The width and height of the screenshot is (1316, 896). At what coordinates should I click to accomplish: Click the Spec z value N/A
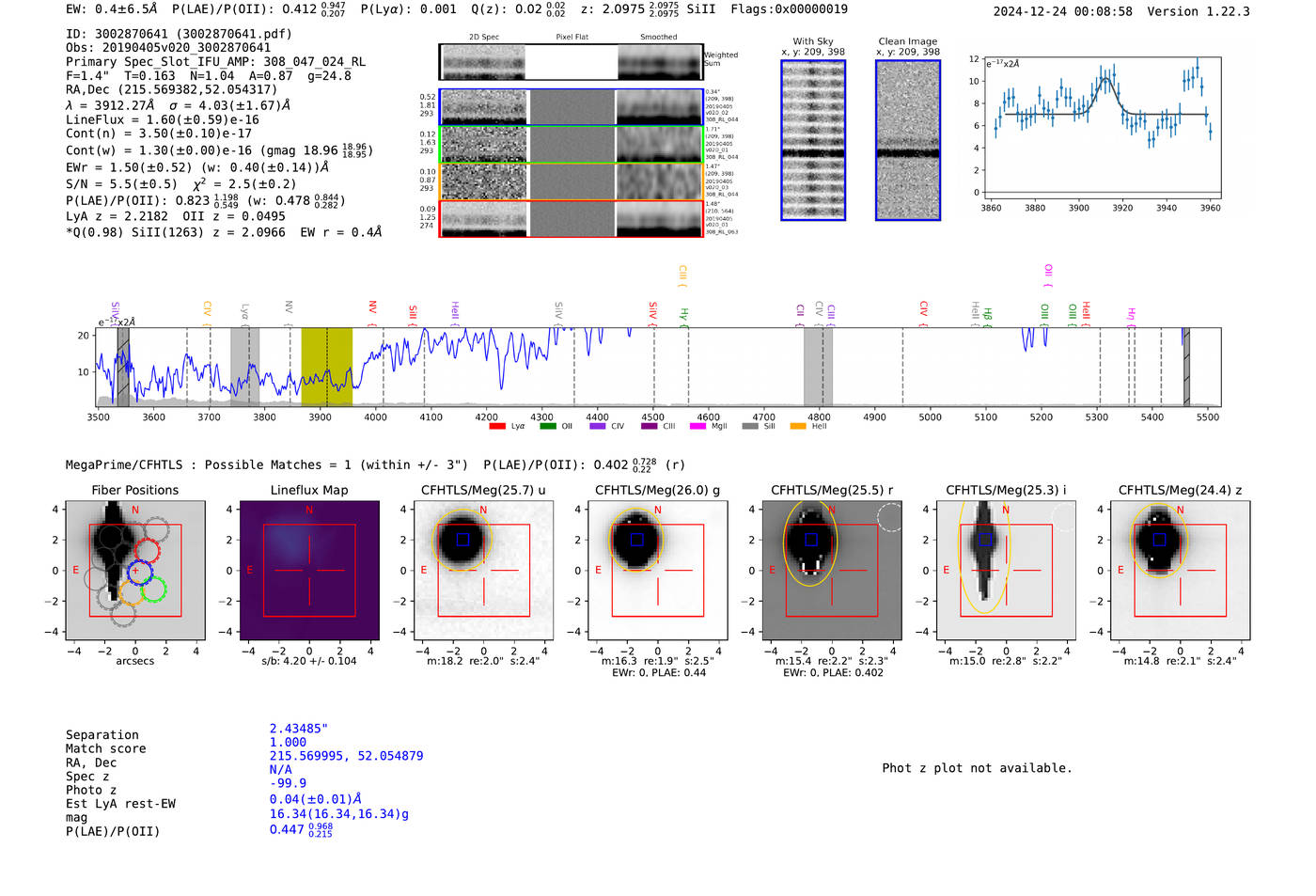coord(280,769)
